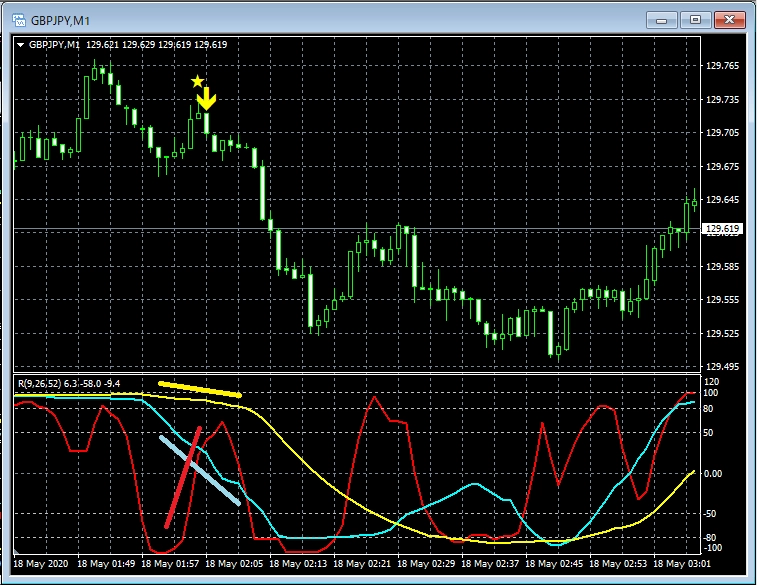Minimize the GBPJPY,M1 chart window
This screenshot has height=585, width=758.
coord(663,18)
